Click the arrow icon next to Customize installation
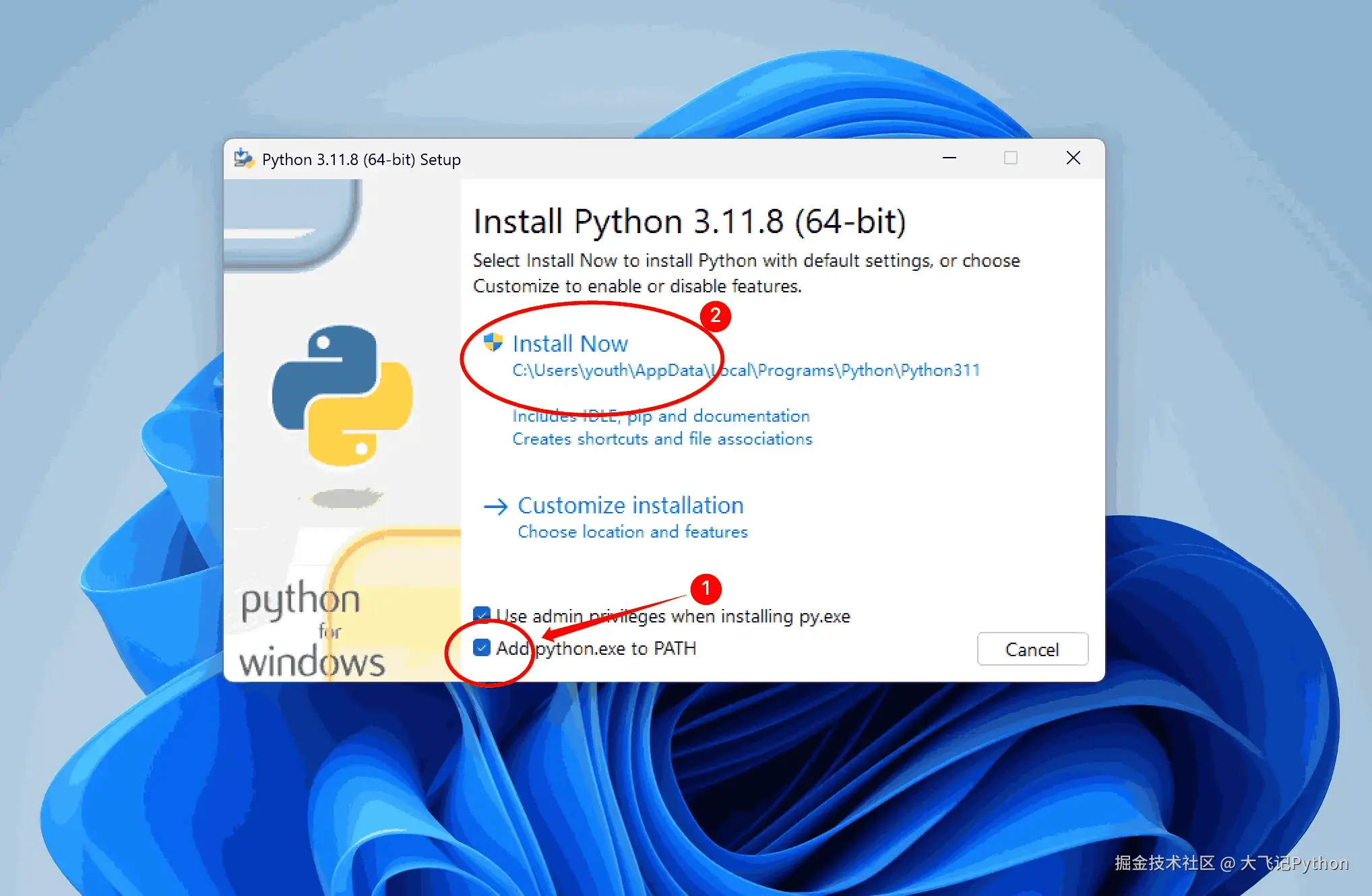This screenshot has width=1372, height=896. click(495, 507)
